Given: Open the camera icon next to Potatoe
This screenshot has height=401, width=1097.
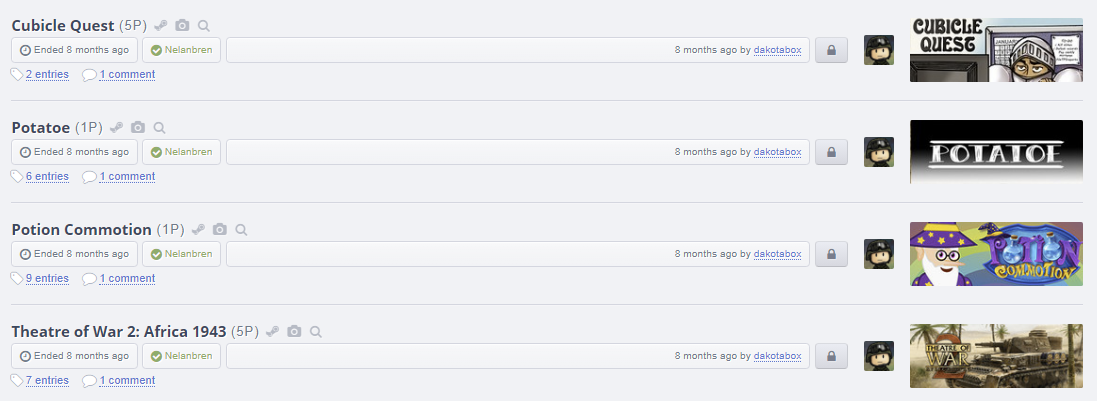Looking at the screenshot, I should coord(138,128).
